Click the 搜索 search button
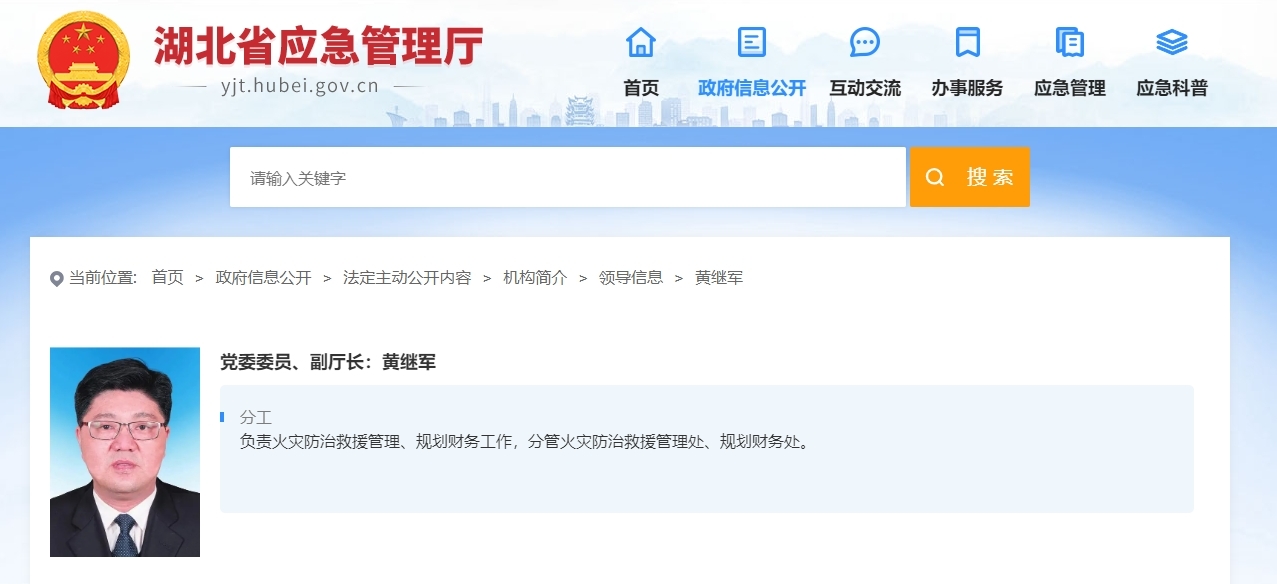The height and width of the screenshot is (584, 1277). pyautogui.click(x=970, y=177)
